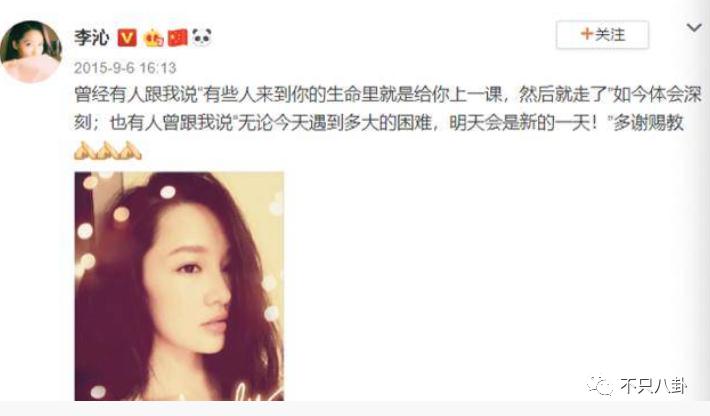Click the middle praying hands emoji
The width and height of the screenshot is (710, 416).
[107, 150]
